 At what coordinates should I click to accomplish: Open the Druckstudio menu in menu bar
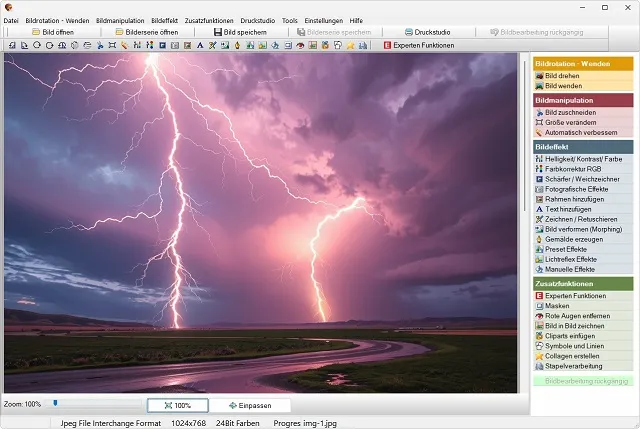point(257,20)
